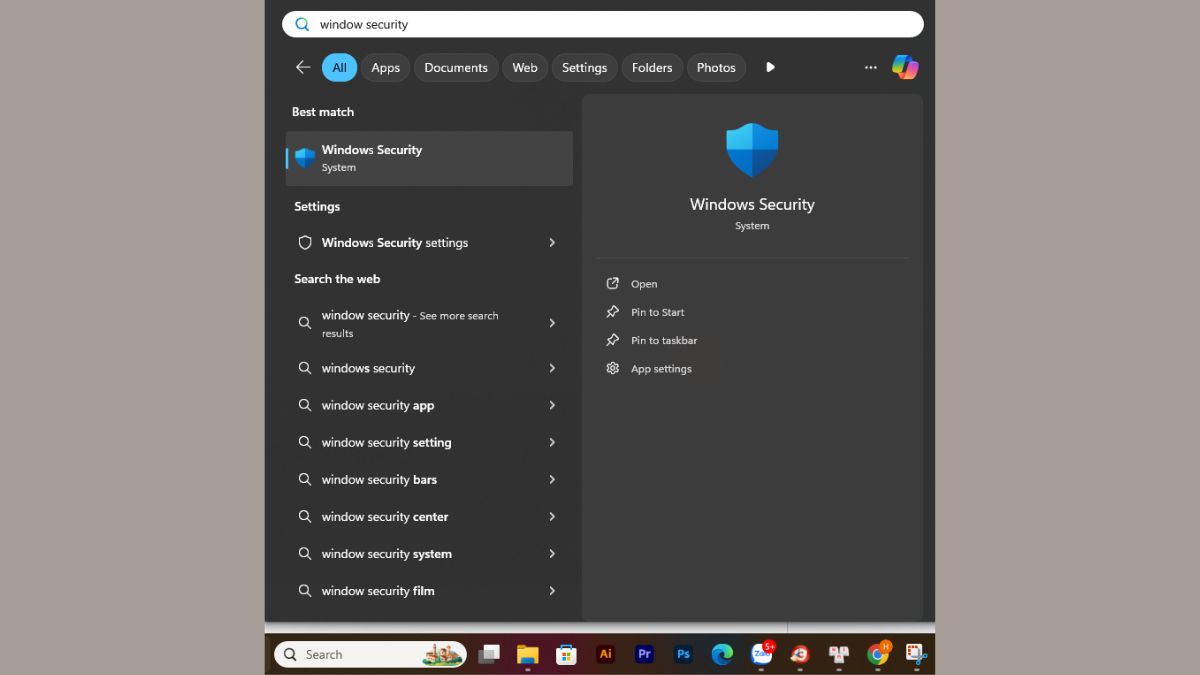
Task: Click the magnifier icon in the top search box
Action: (302, 24)
